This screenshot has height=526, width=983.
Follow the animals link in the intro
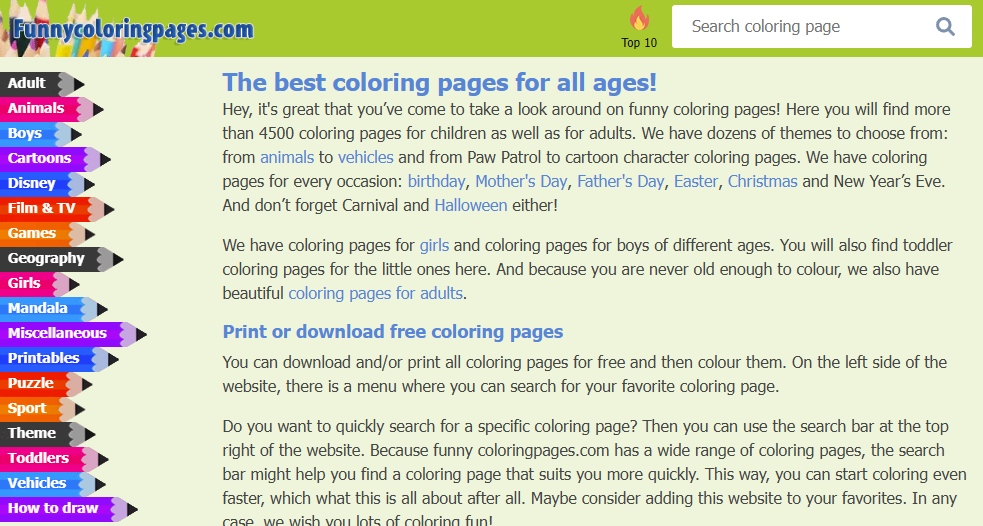click(x=287, y=157)
